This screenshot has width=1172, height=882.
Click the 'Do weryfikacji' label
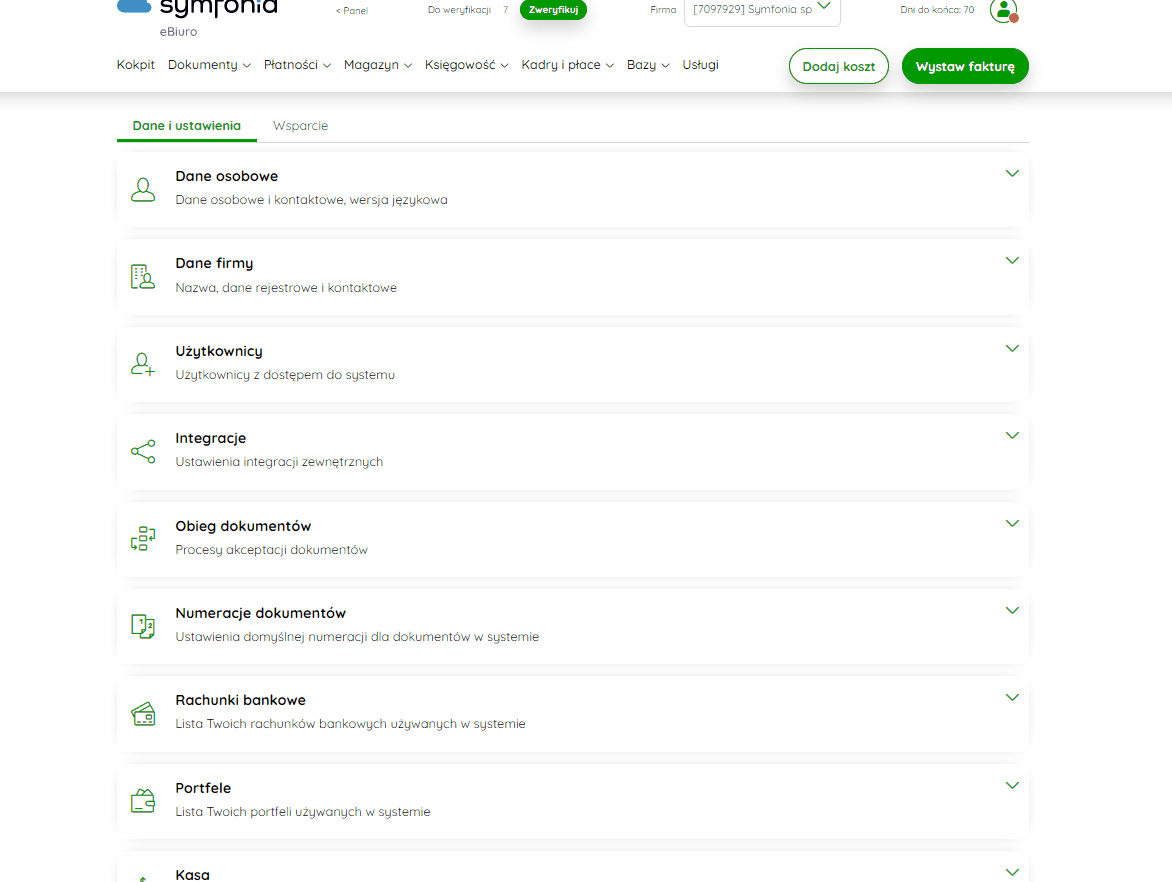459,10
